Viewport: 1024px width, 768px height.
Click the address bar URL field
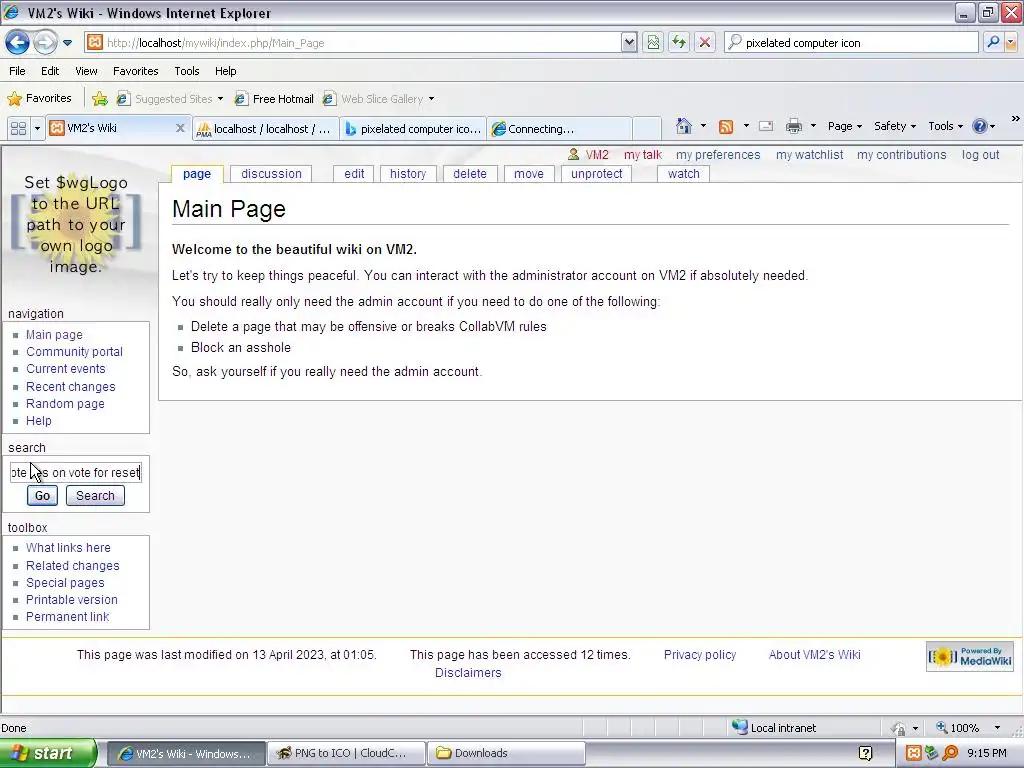coord(353,43)
